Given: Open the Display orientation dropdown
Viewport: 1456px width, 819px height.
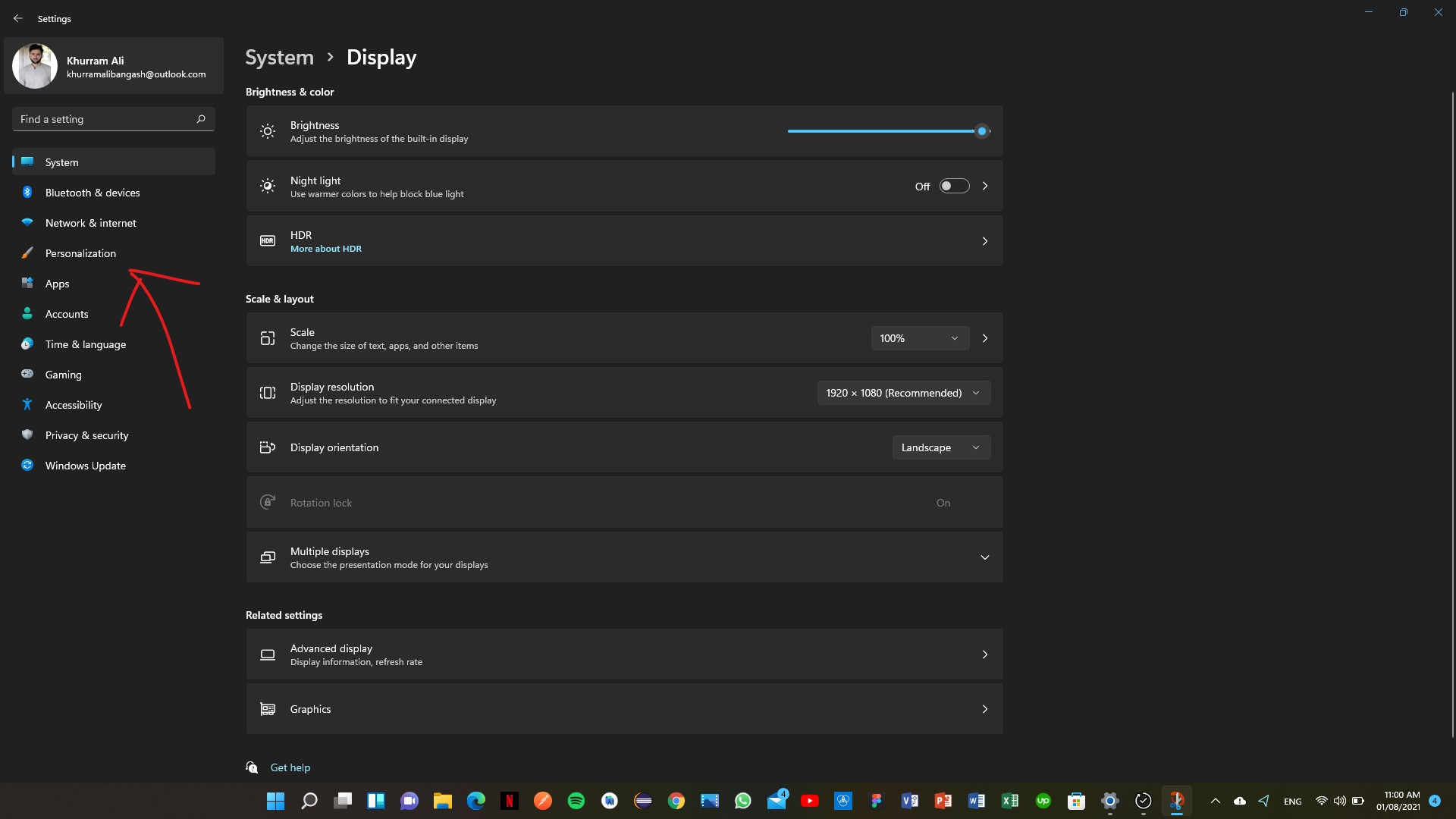Looking at the screenshot, I should pos(940,447).
